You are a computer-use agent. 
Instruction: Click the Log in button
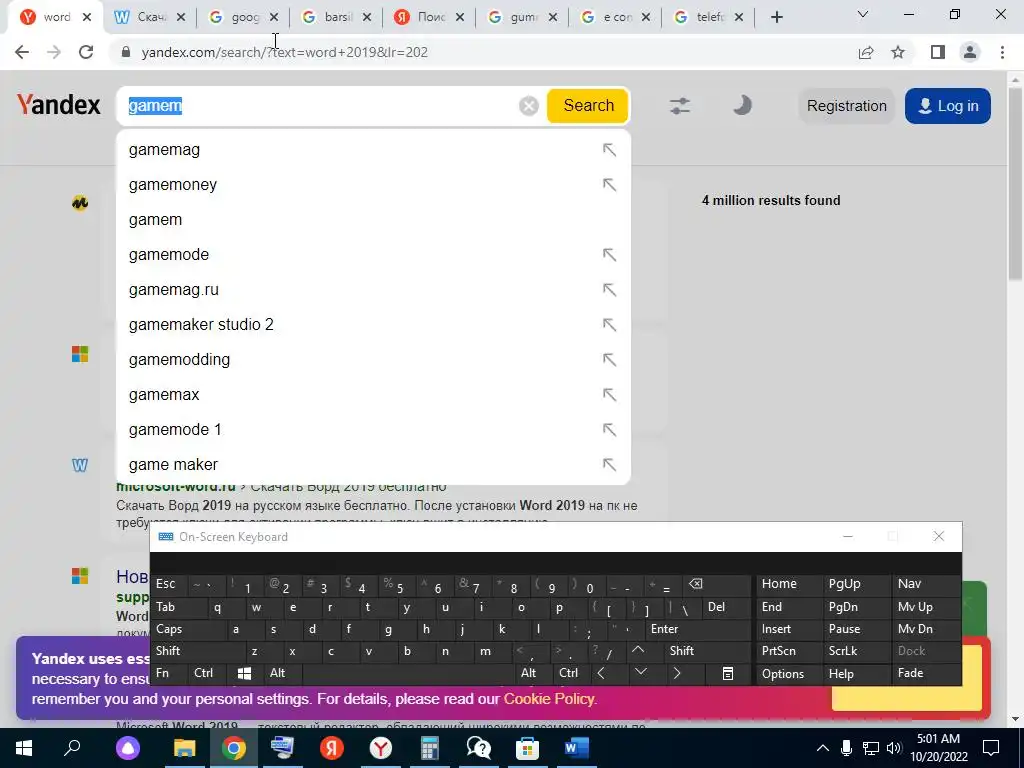[948, 106]
